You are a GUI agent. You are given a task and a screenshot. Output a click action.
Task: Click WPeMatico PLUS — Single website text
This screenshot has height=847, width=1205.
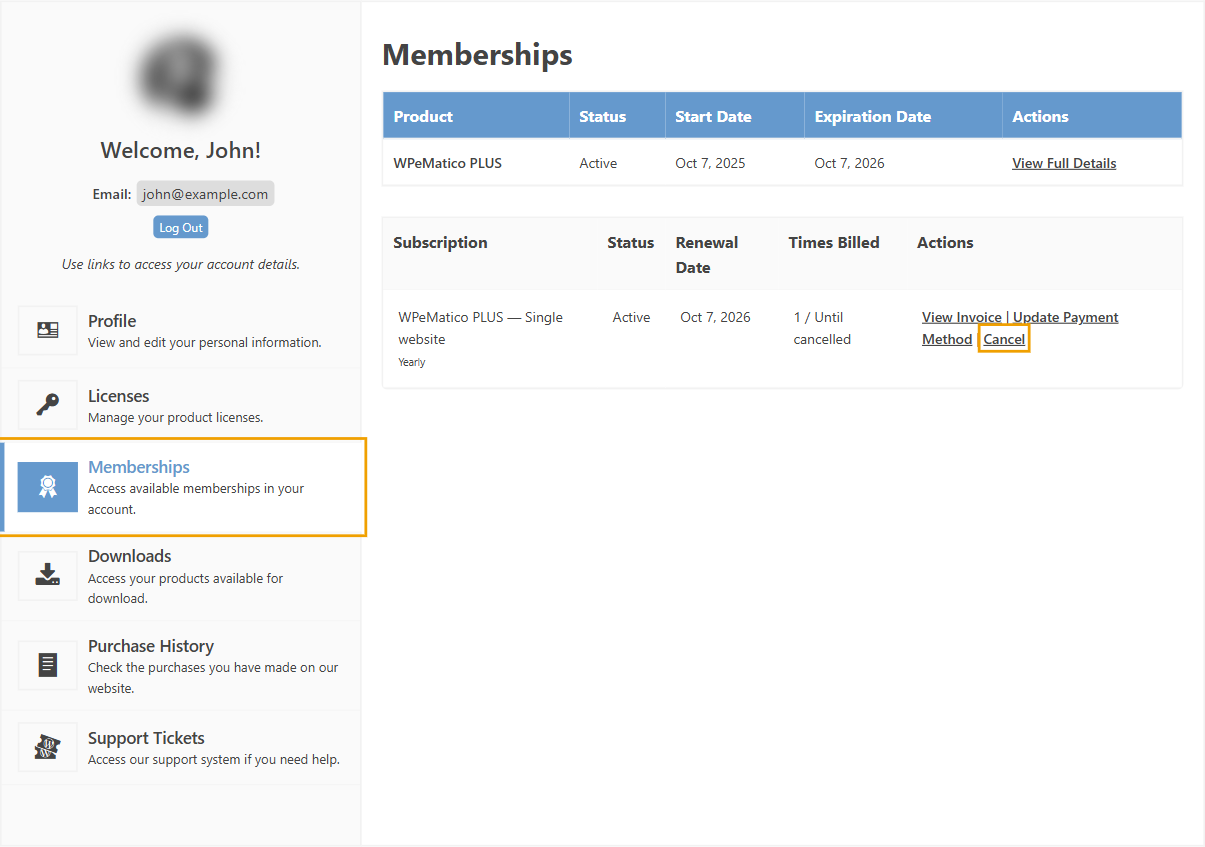480,328
